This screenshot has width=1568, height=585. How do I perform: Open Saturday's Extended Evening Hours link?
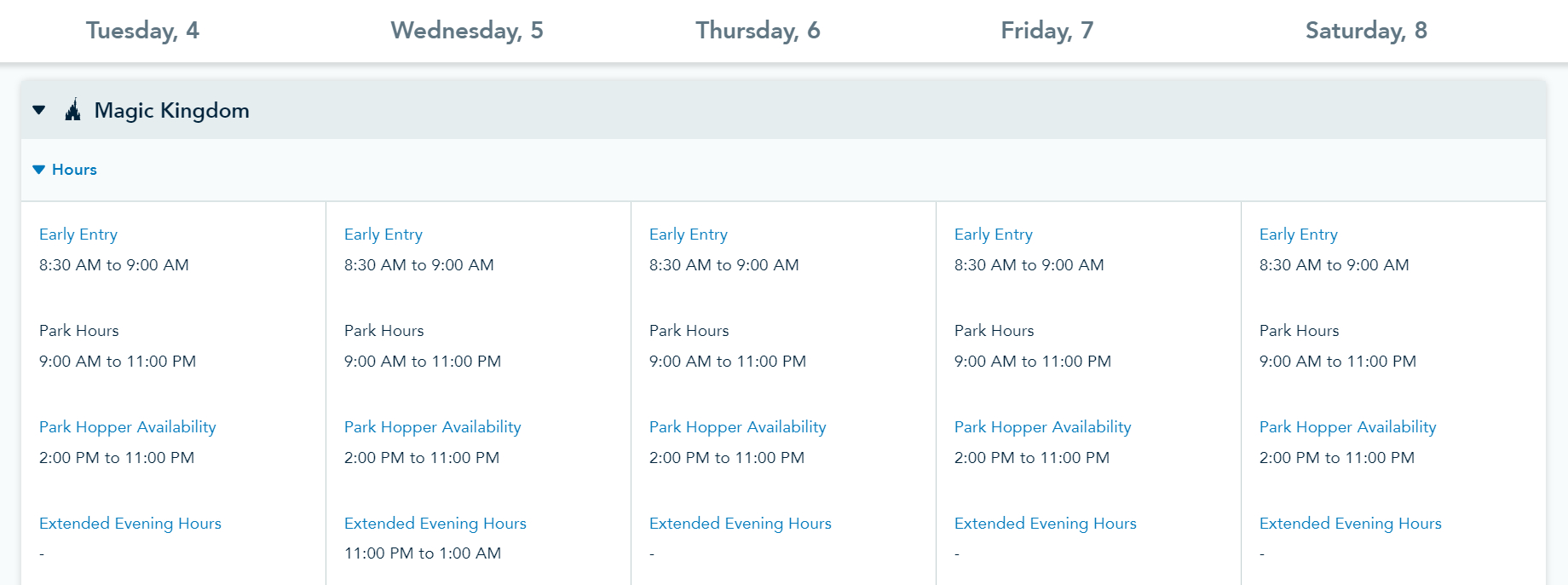pos(1351,524)
